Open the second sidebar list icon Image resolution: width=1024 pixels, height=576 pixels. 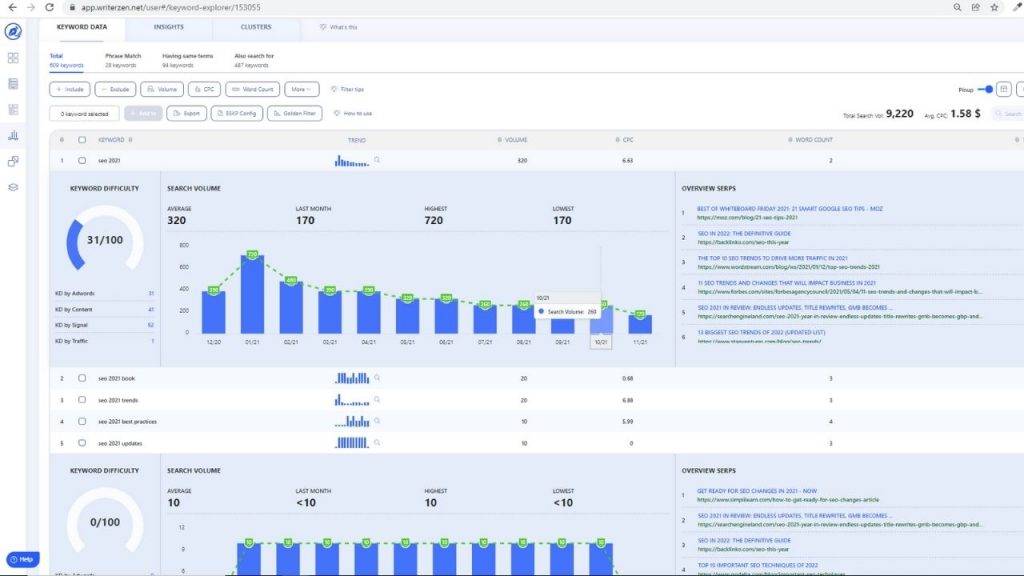(13, 84)
